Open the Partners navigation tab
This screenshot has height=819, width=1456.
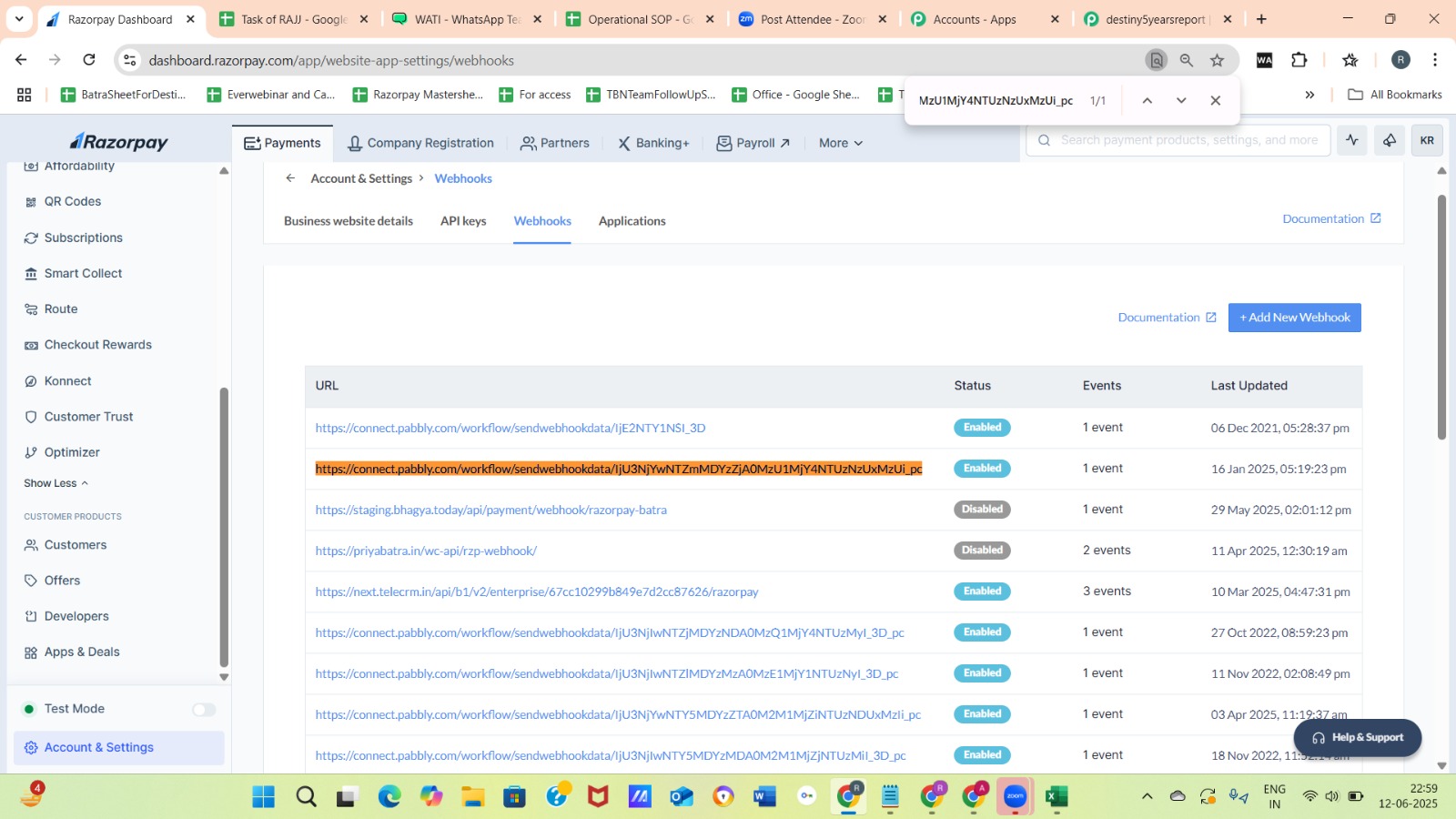pos(554,143)
